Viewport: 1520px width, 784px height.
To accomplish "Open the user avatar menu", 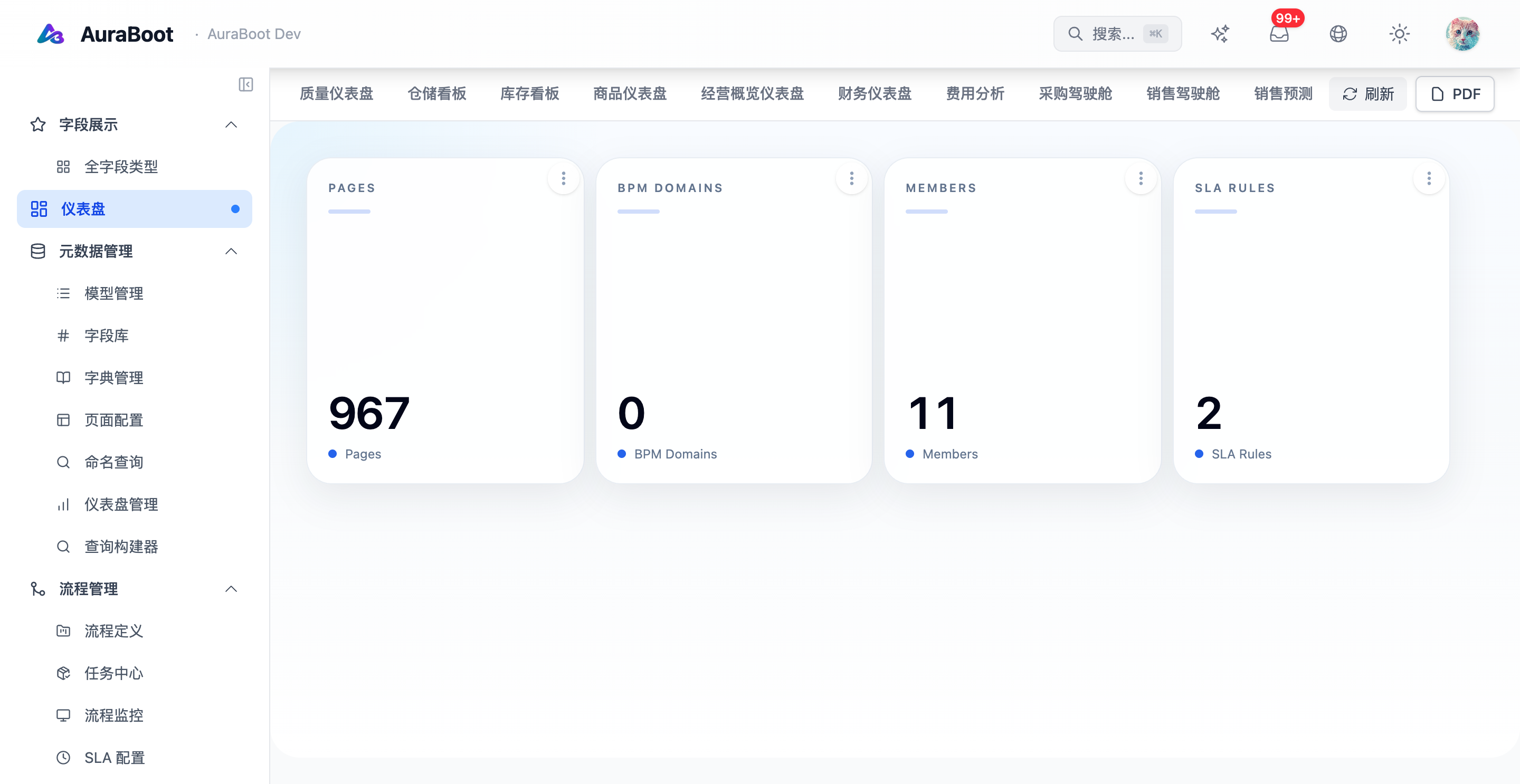I will [1462, 34].
